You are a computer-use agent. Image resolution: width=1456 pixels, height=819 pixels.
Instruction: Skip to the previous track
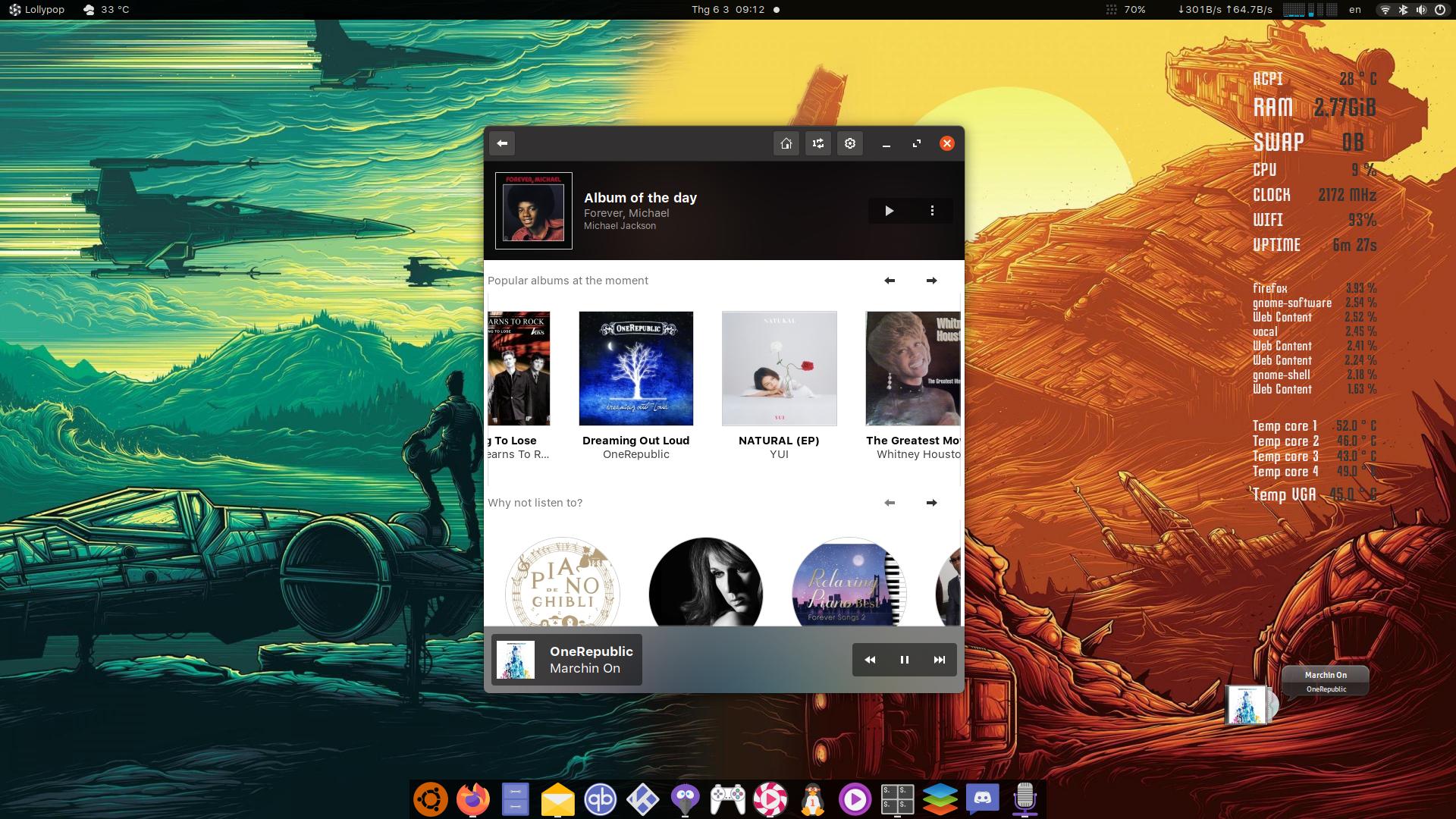click(x=870, y=660)
